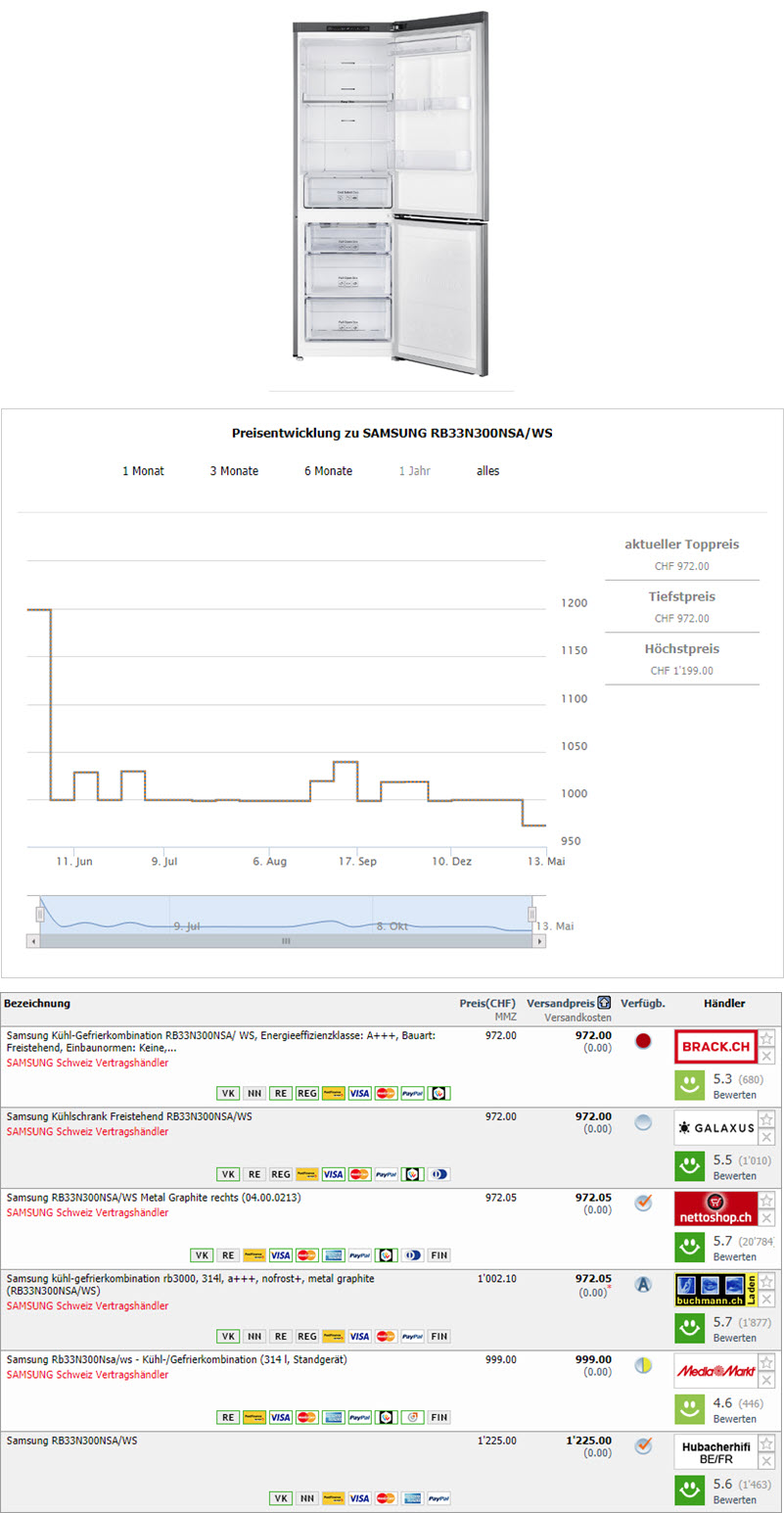Open the buchmann.ch merchant logo
Image resolution: width=784 pixels, height=1513 pixels.
(715, 1291)
